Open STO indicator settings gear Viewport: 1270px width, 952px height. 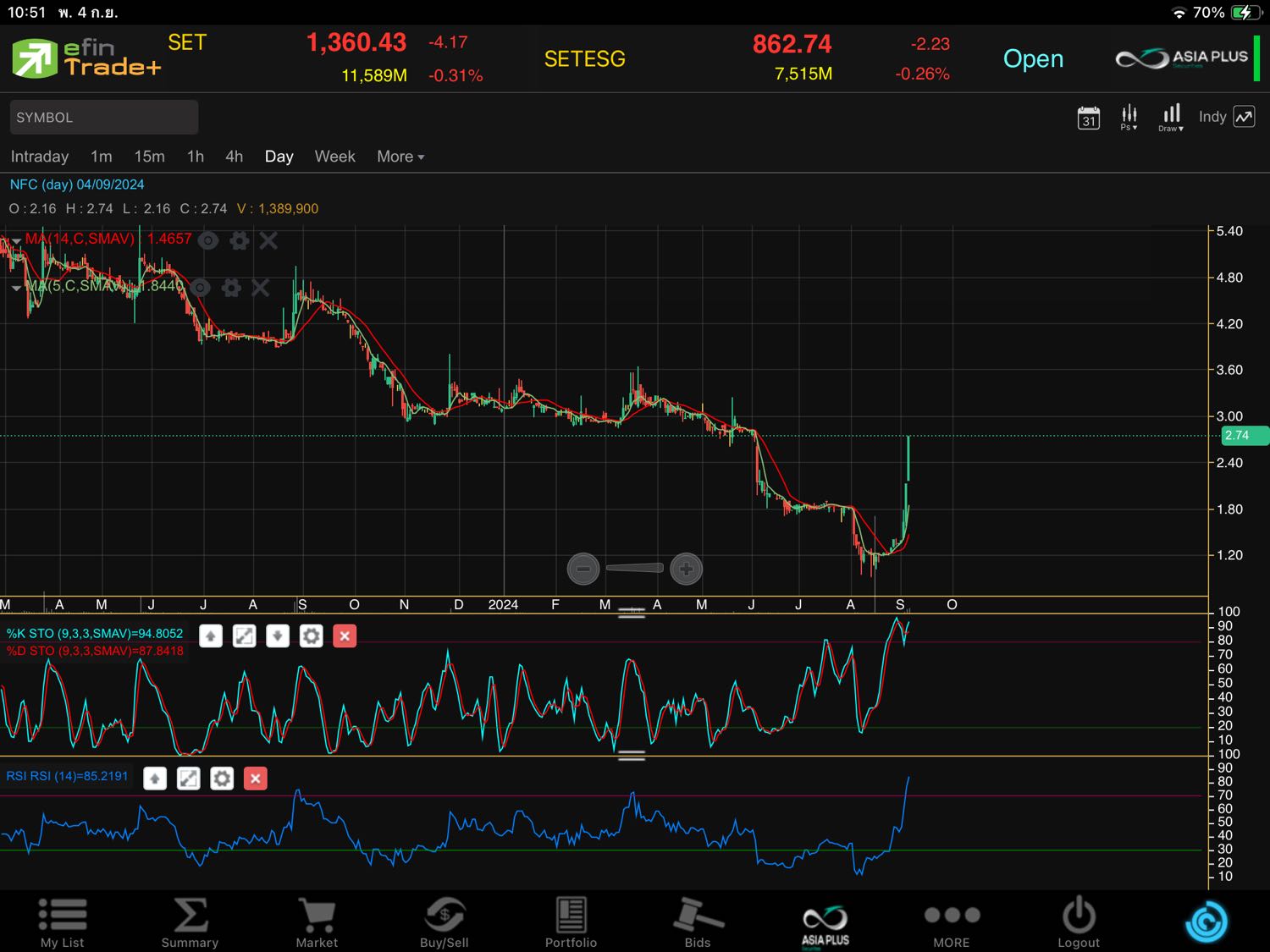[312, 636]
